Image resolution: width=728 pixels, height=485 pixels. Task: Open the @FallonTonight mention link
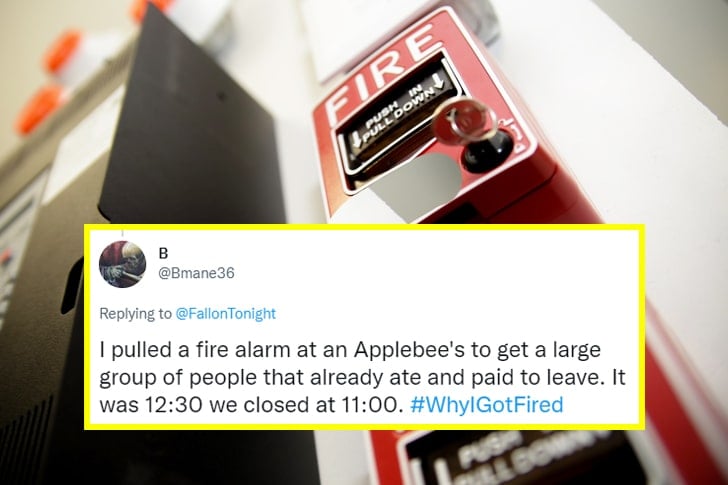[226, 314]
